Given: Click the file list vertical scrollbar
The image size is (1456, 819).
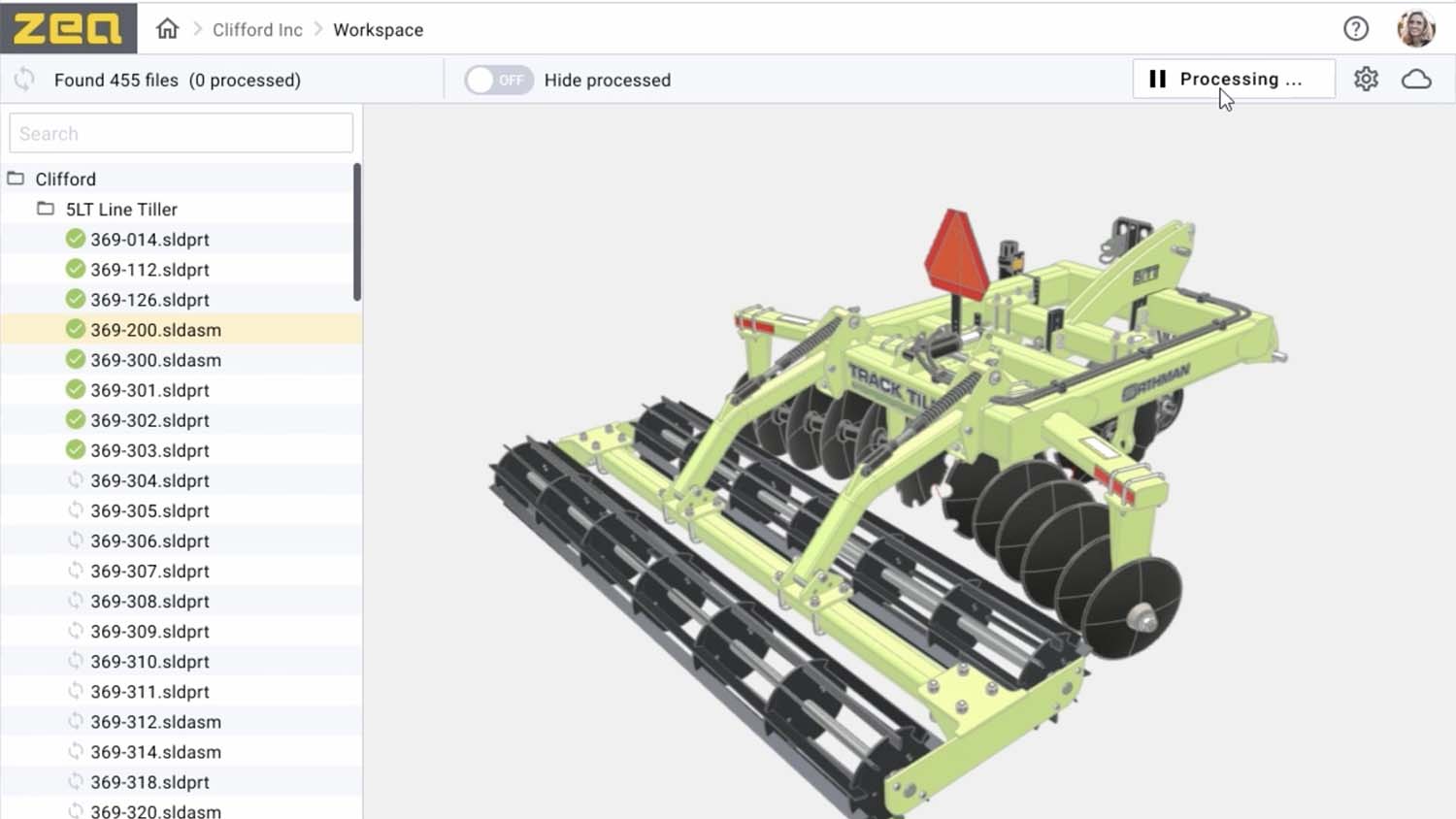Looking at the screenshot, I should point(357,233).
